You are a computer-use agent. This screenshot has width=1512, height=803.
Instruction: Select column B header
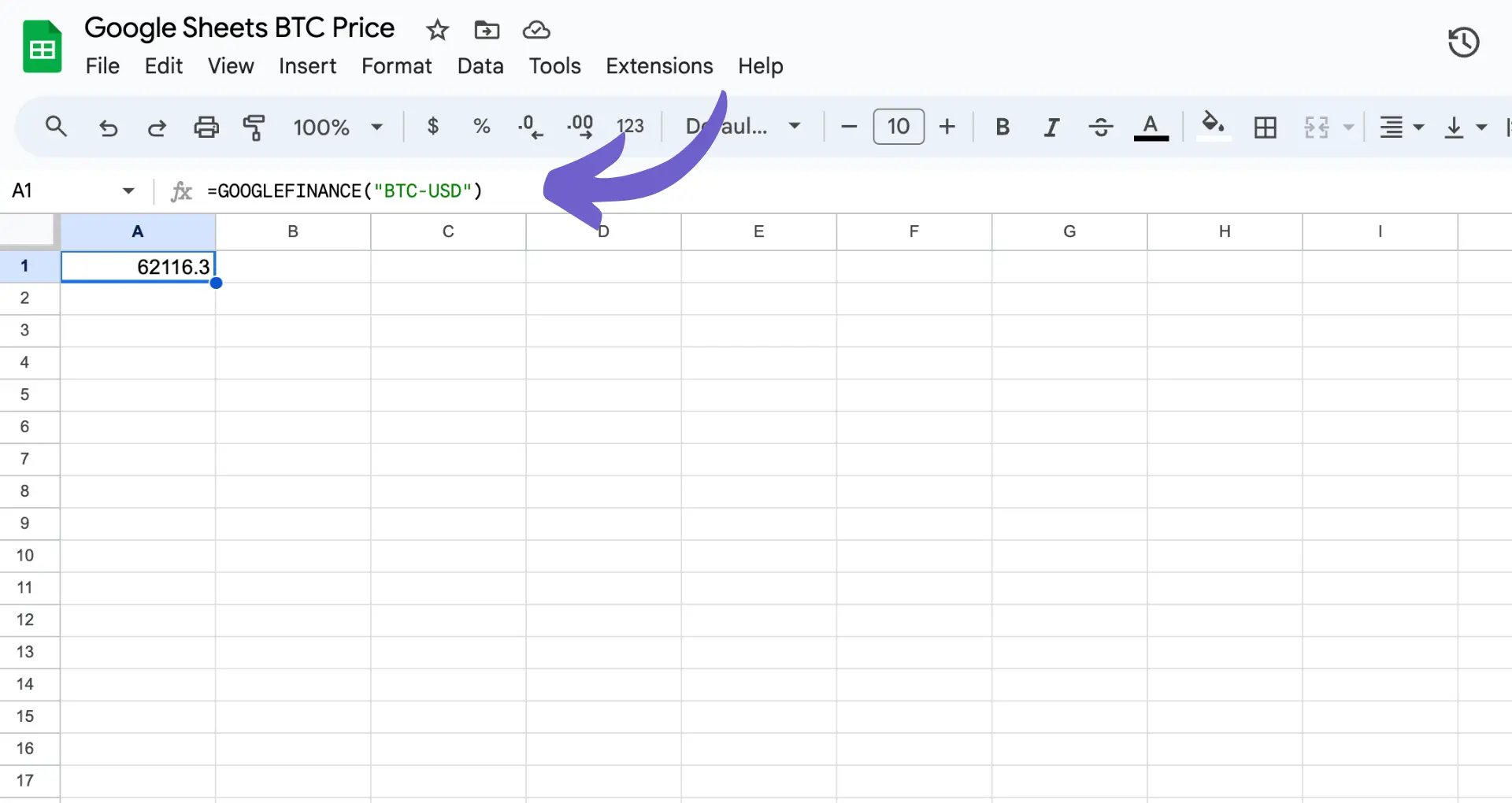click(x=293, y=231)
